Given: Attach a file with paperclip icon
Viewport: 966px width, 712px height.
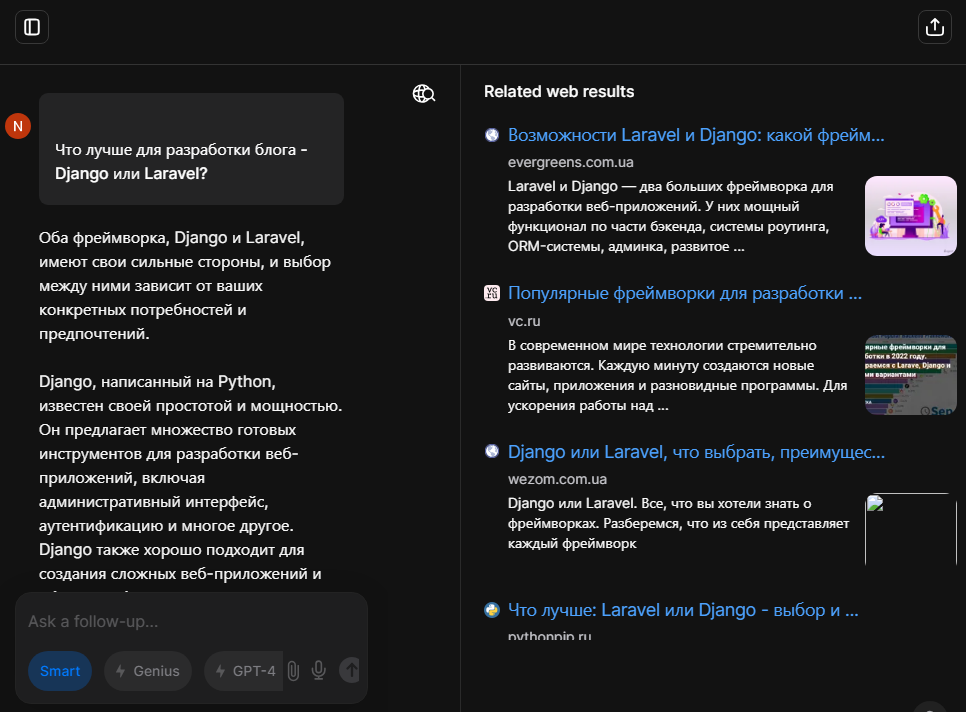Looking at the screenshot, I should [293, 671].
